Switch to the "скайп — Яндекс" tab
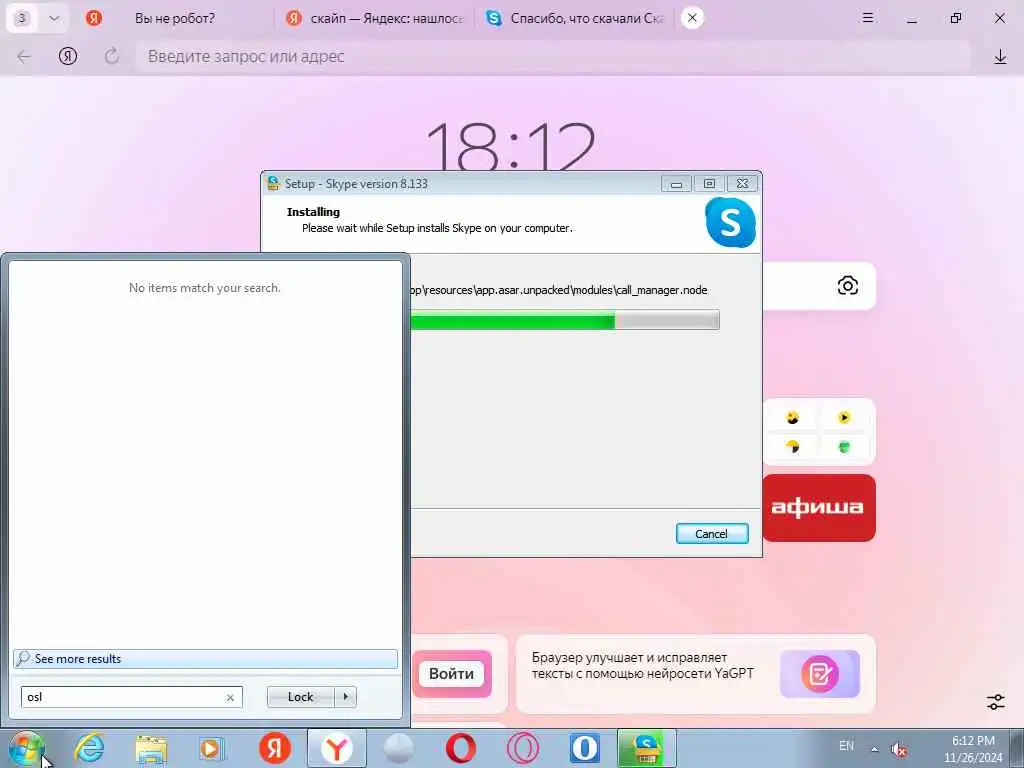This screenshot has height=768, width=1024. [376, 18]
